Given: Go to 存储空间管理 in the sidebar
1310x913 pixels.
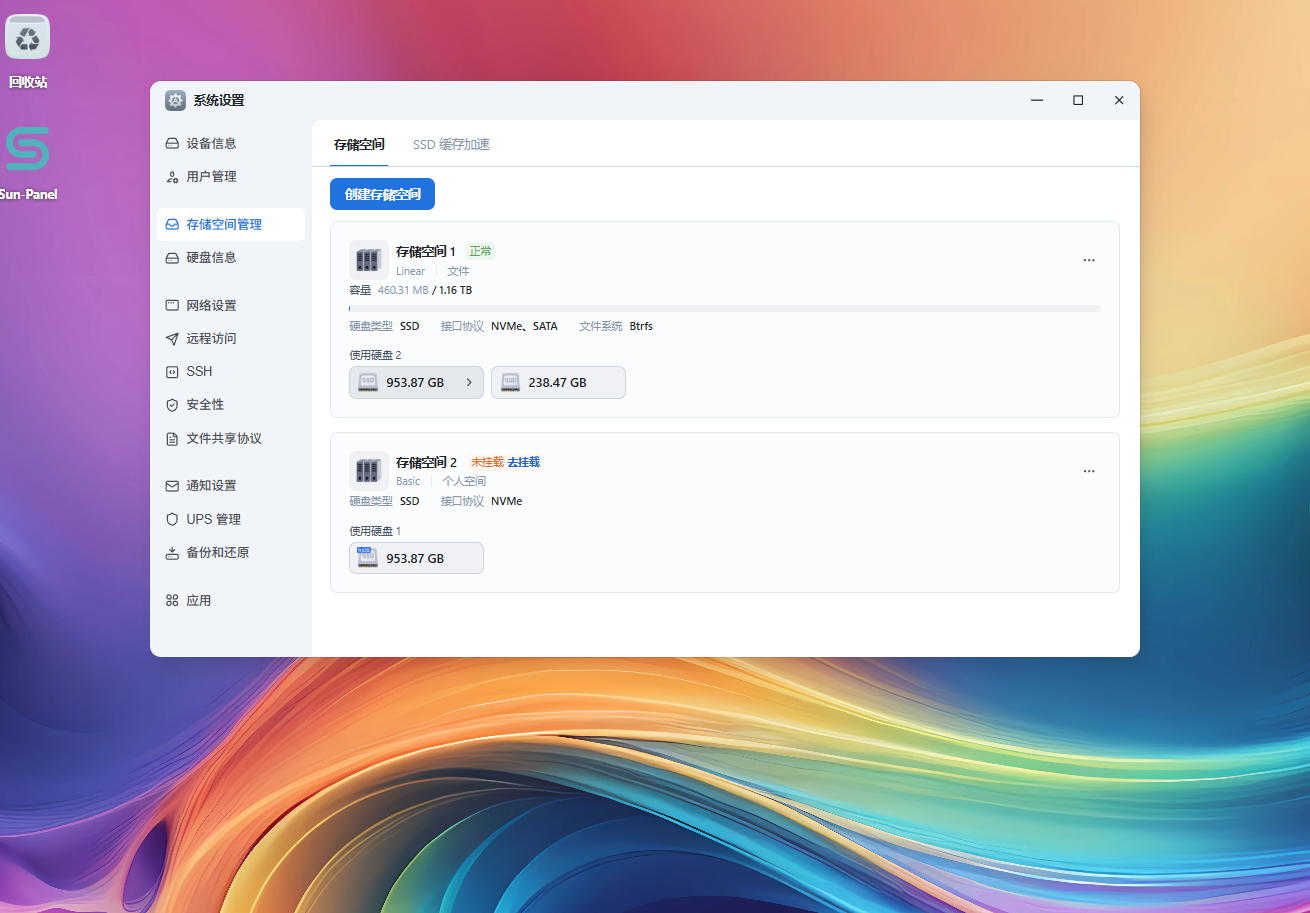Looking at the screenshot, I should click(x=231, y=225).
